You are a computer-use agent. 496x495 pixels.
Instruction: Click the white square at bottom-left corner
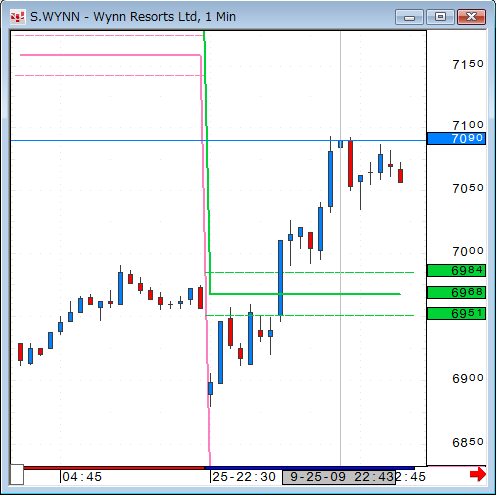click(17, 474)
